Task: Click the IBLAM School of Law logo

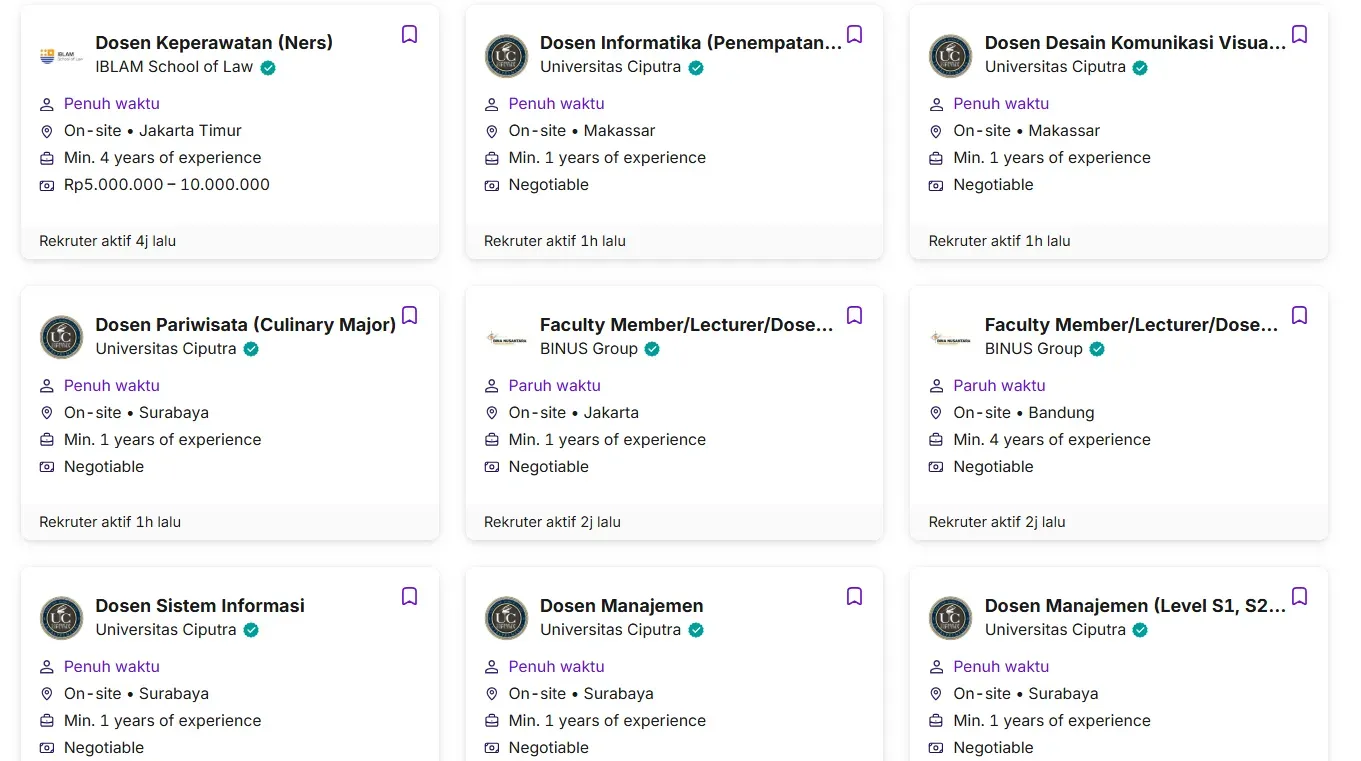Action: click(x=61, y=56)
